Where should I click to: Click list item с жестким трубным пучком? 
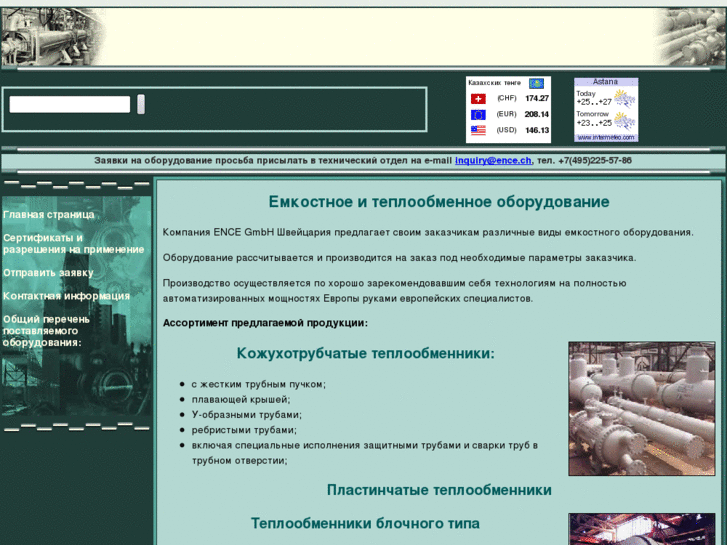(259, 385)
